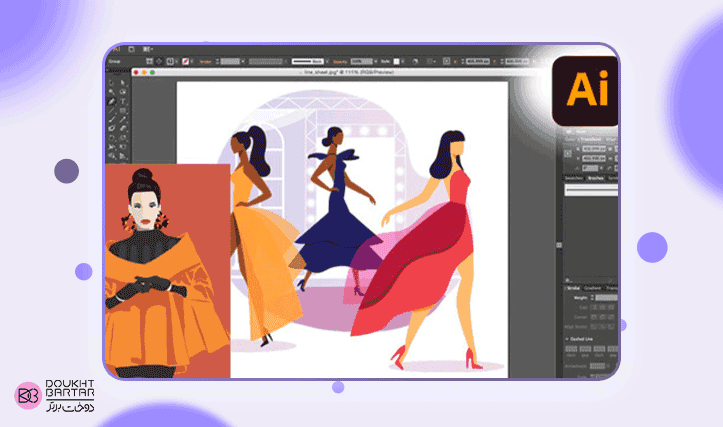Select the Pen tool

111,101
